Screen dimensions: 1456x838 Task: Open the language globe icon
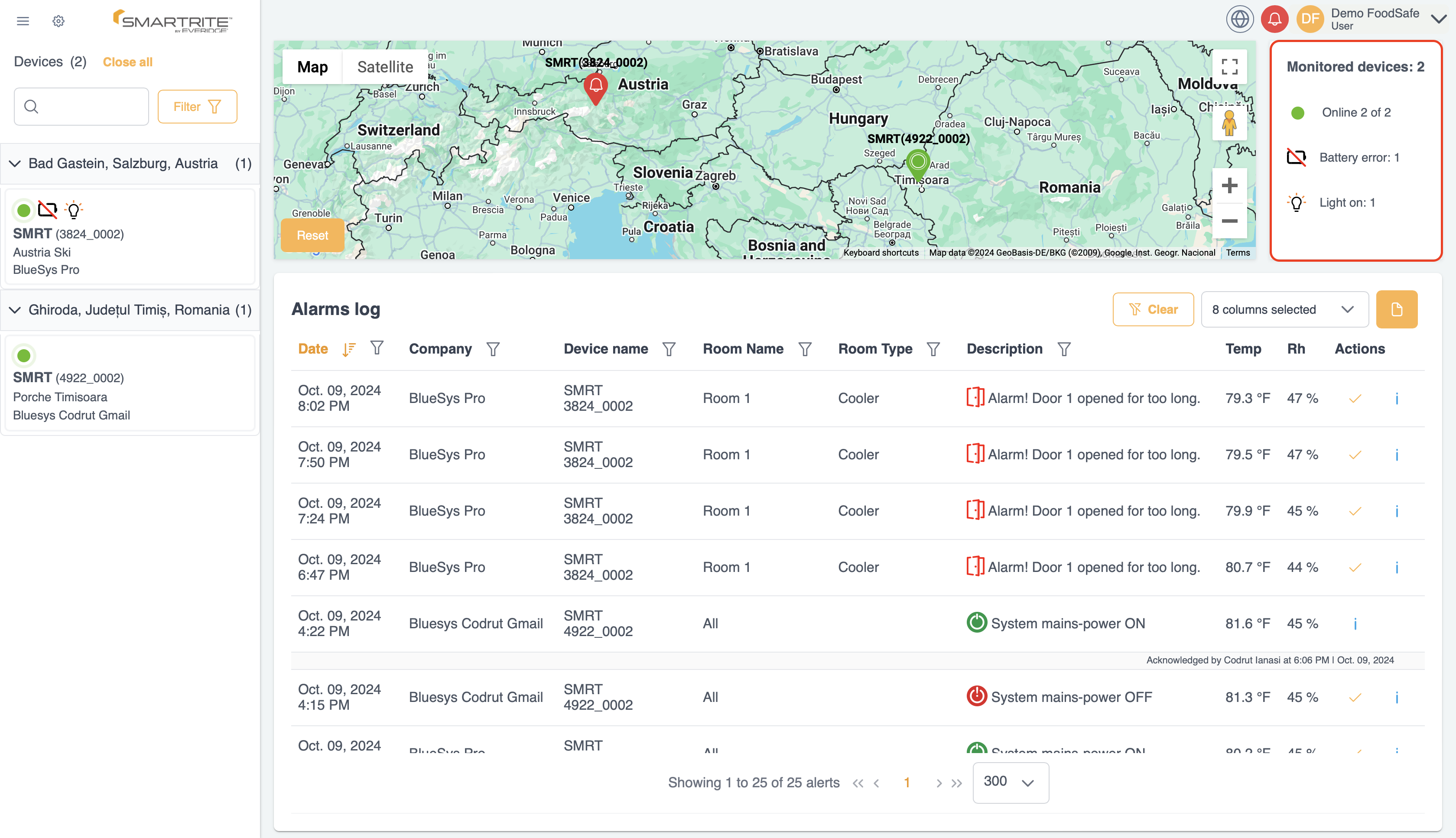pyautogui.click(x=1240, y=19)
